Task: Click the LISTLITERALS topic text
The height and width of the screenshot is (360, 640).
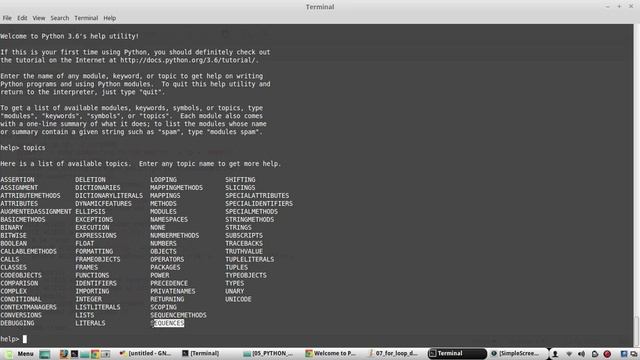Action: pyautogui.click(x=98, y=307)
